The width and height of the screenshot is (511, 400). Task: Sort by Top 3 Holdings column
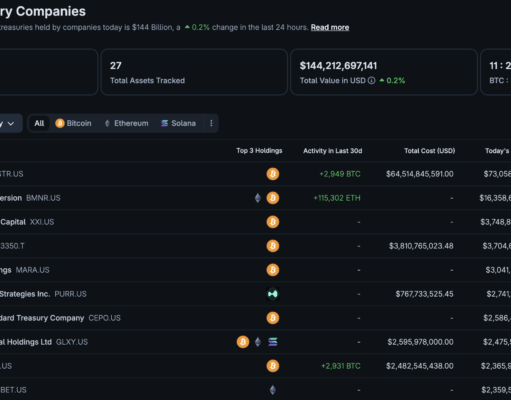tap(259, 151)
